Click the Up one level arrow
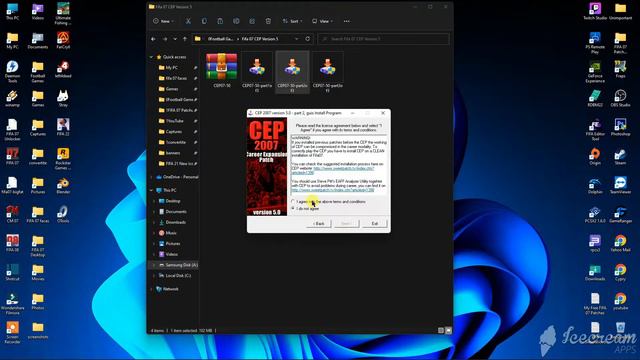640x360 pixels. pos(185,39)
